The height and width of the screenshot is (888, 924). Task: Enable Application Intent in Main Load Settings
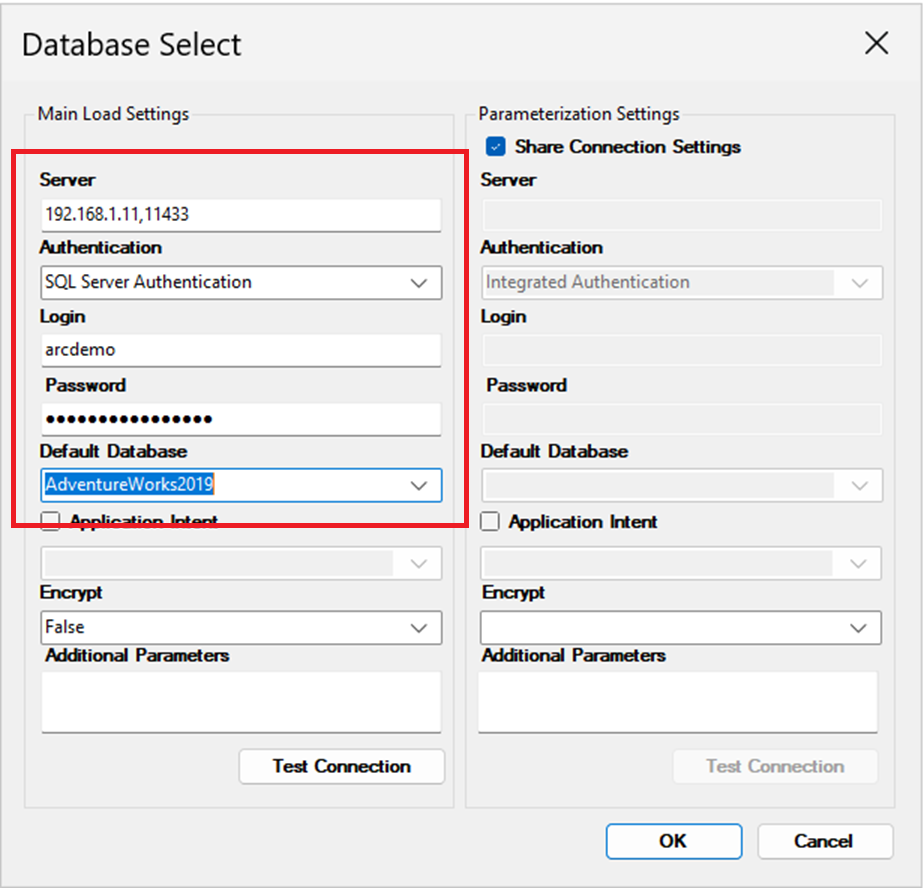tap(50, 521)
